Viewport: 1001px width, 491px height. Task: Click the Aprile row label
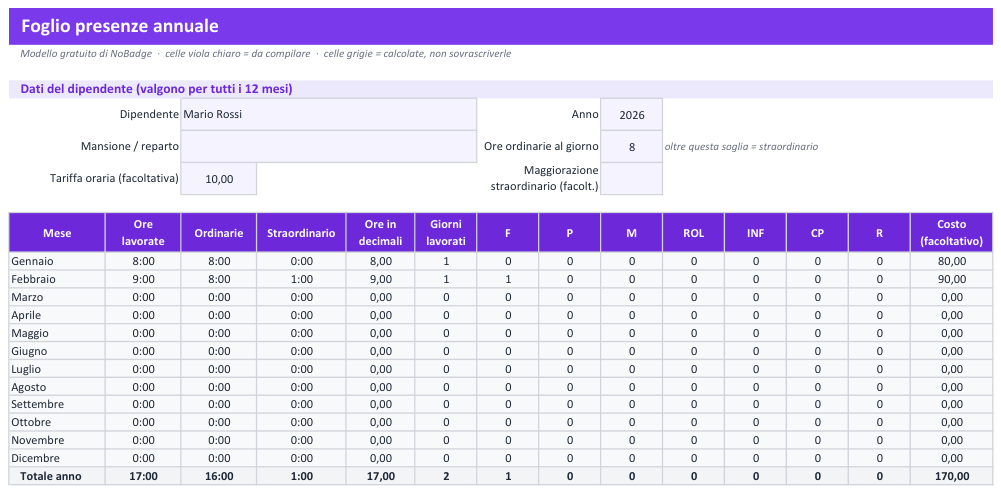pos(57,315)
